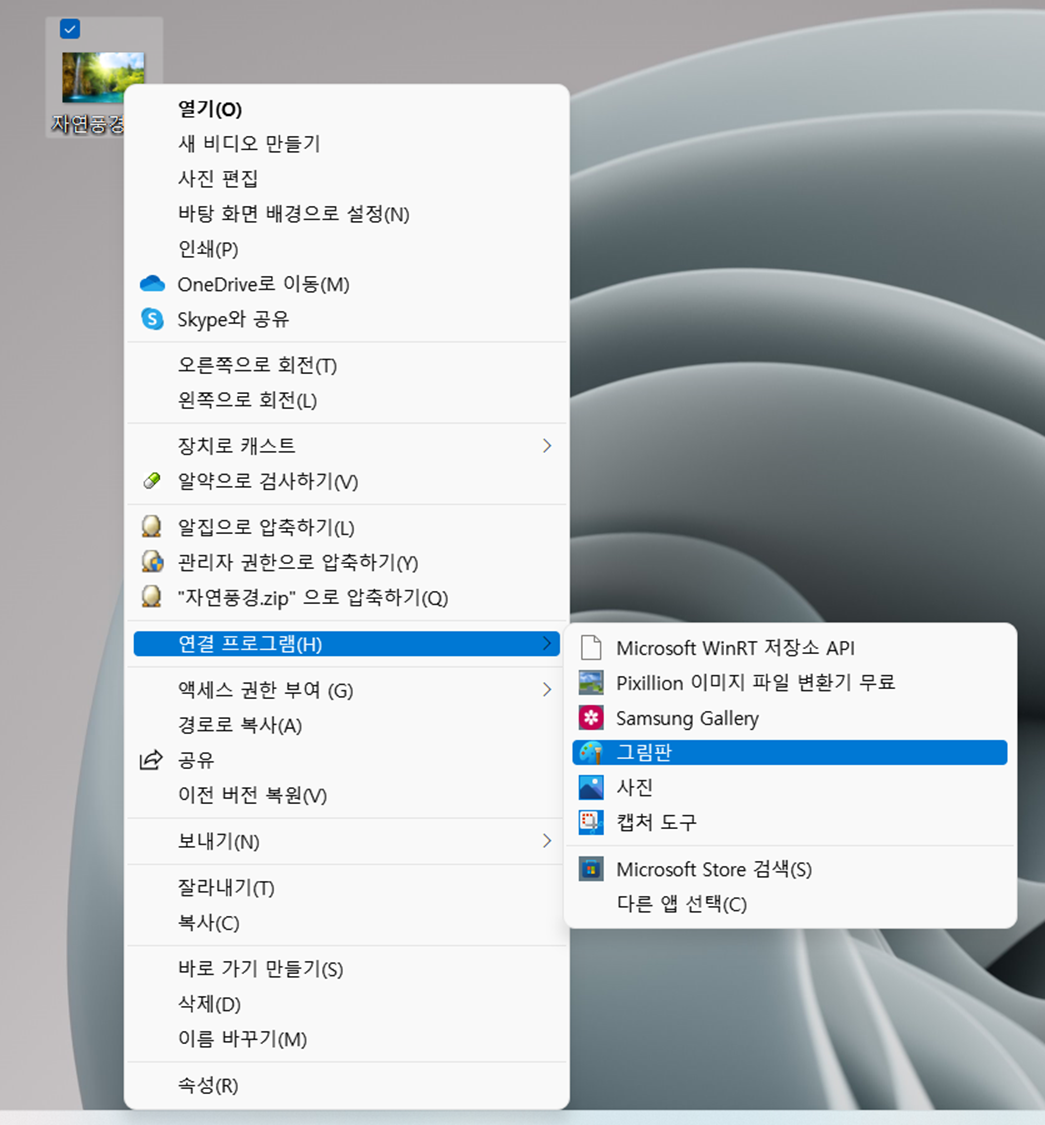Open 속성(R) from context menu
Image resolution: width=1045 pixels, height=1125 pixels.
click(x=347, y=1085)
